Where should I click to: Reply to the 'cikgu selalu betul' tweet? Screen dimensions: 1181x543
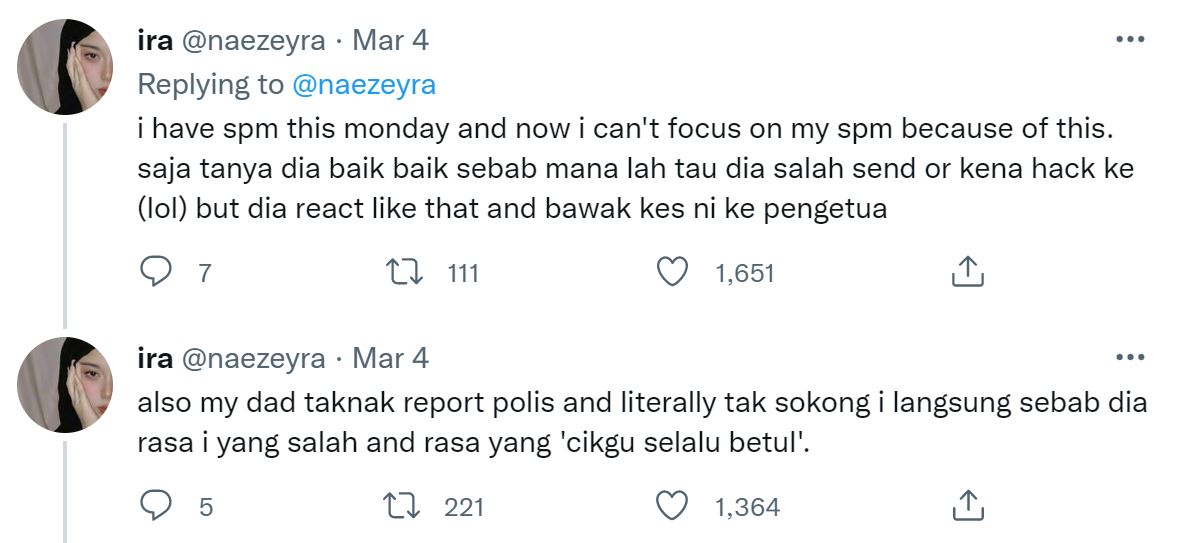[x=156, y=506]
